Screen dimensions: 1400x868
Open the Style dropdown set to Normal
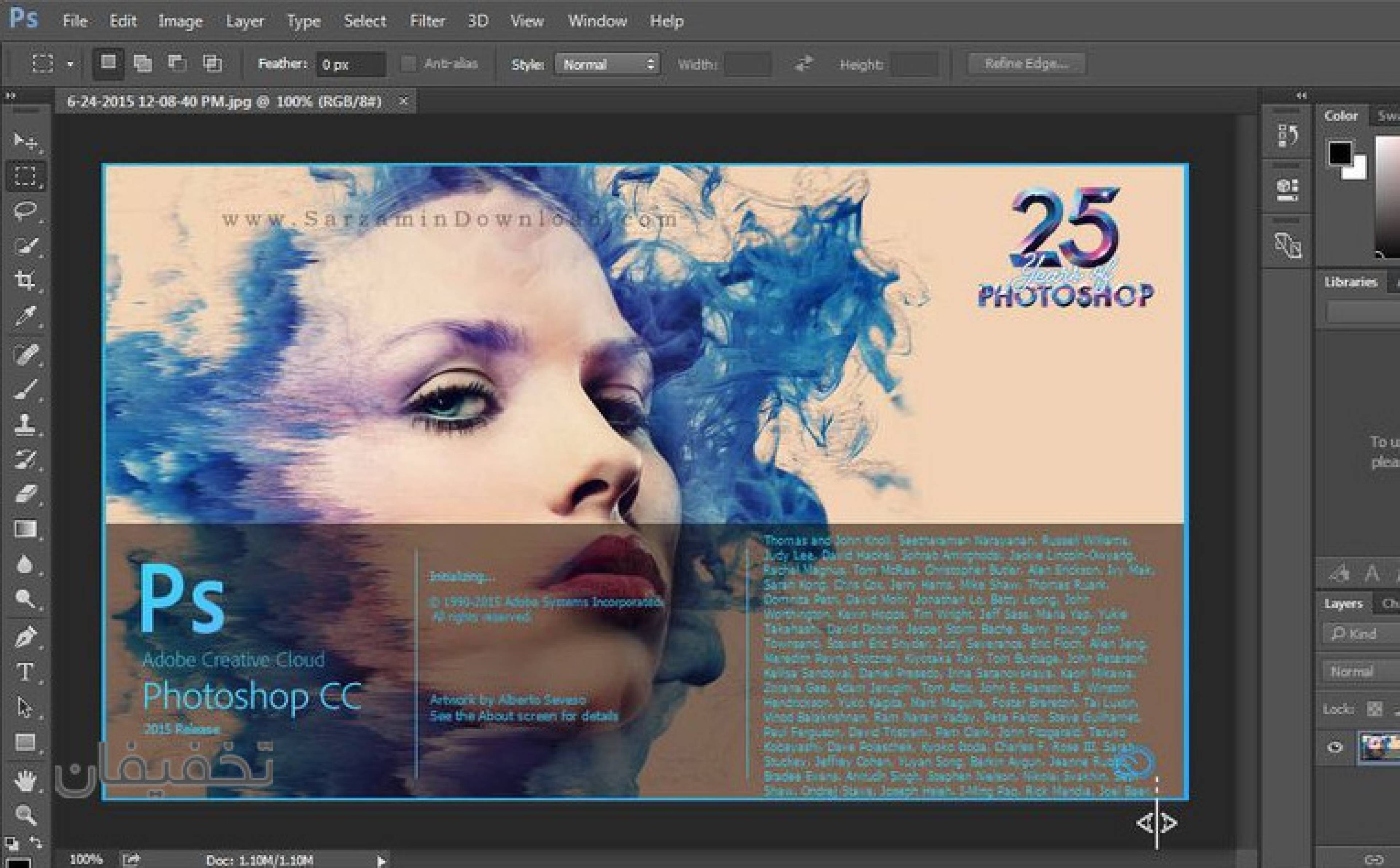pyautogui.click(x=607, y=64)
